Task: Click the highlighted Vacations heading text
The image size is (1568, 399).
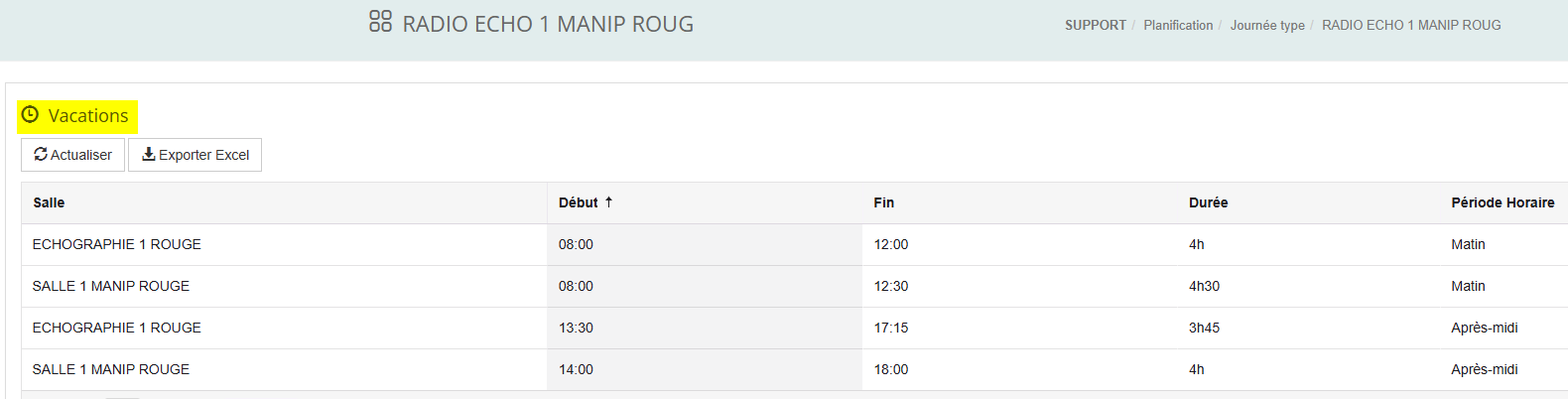Action: click(88, 116)
